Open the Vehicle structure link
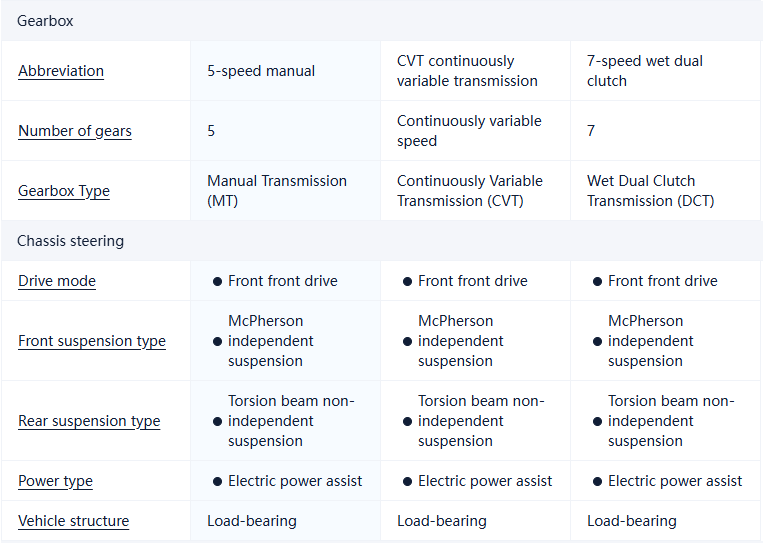763x543 pixels. (x=73, y=521)
